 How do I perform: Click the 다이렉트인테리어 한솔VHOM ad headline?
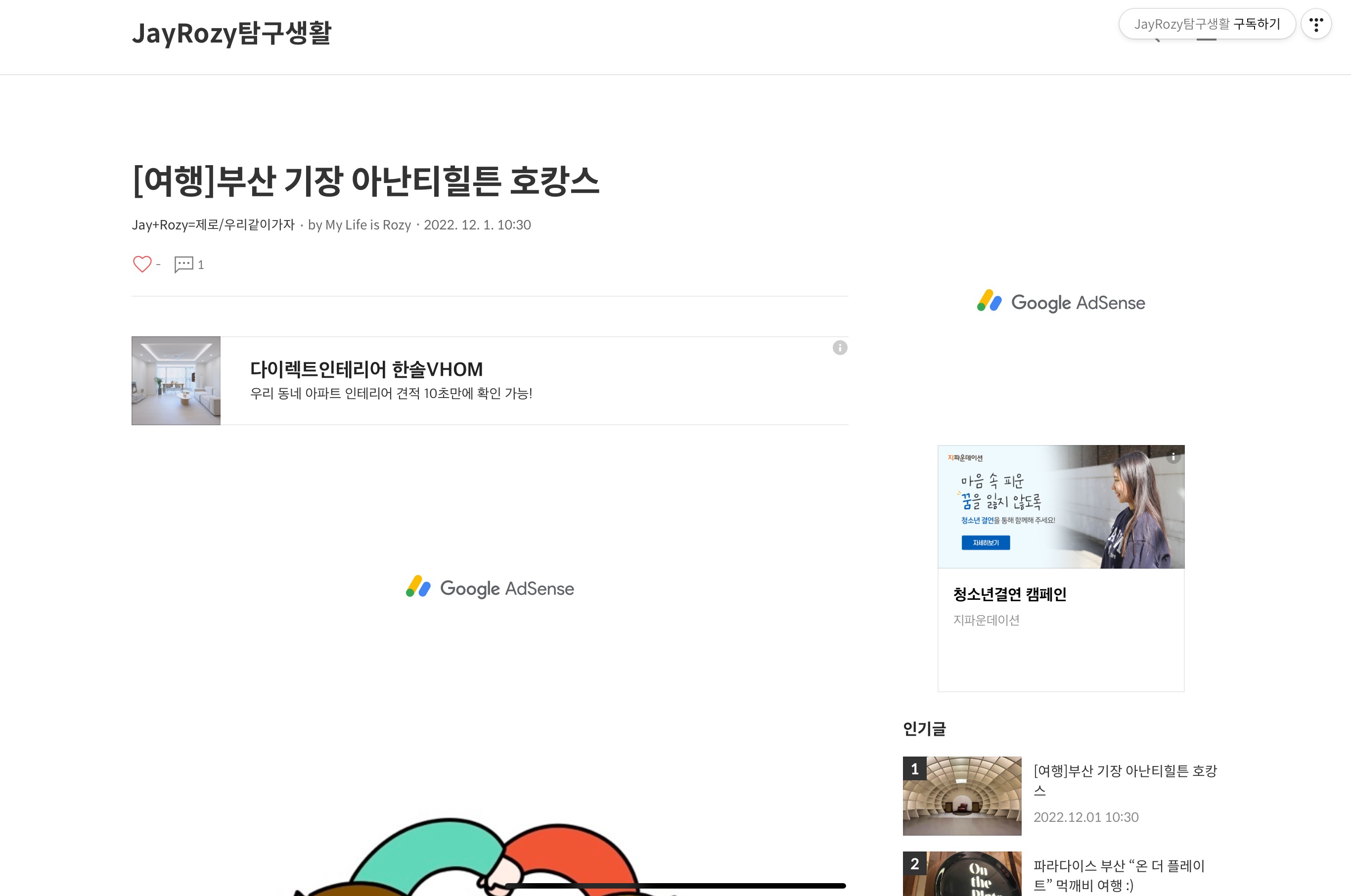366,369
